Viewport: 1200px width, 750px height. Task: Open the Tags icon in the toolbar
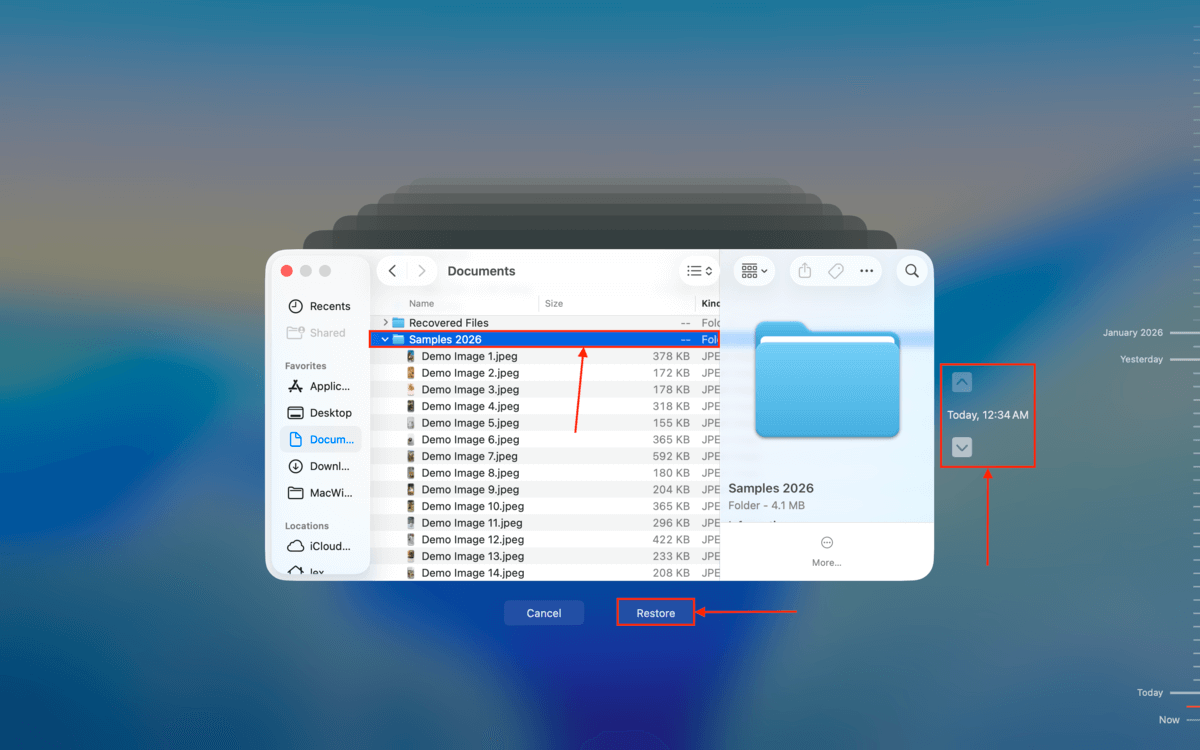pos(835,270)
